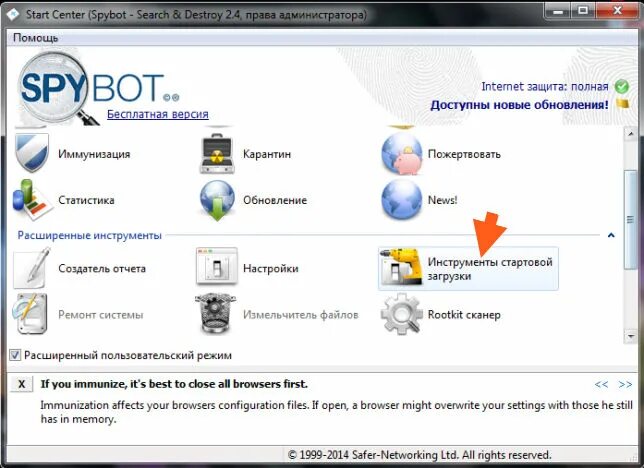The image size is (644, 468).
Task: Dismiss the tip with the X button
Action: [21, 385]
